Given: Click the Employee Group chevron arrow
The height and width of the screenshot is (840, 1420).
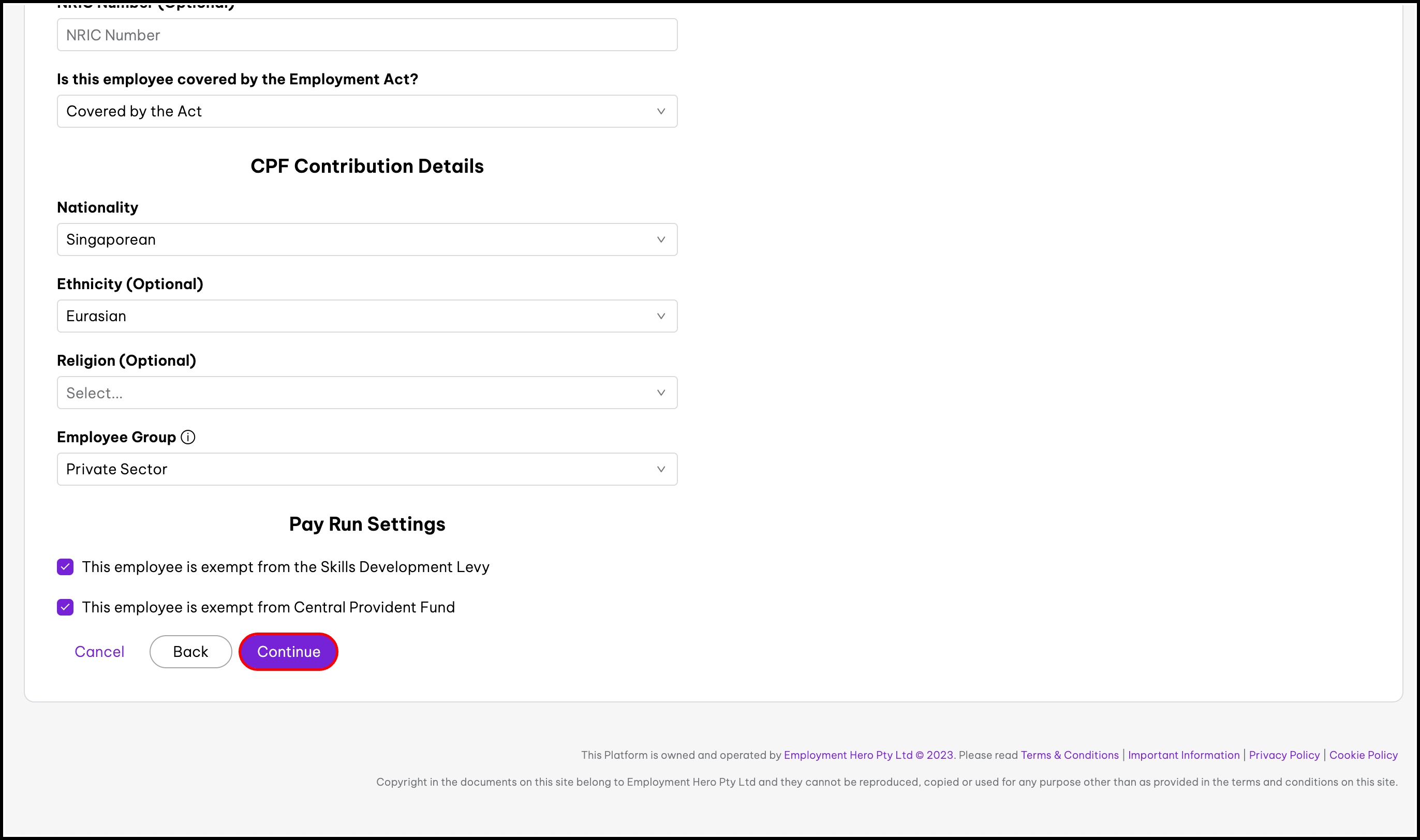Looking at the screenshot, I should [x=661, y=469].
